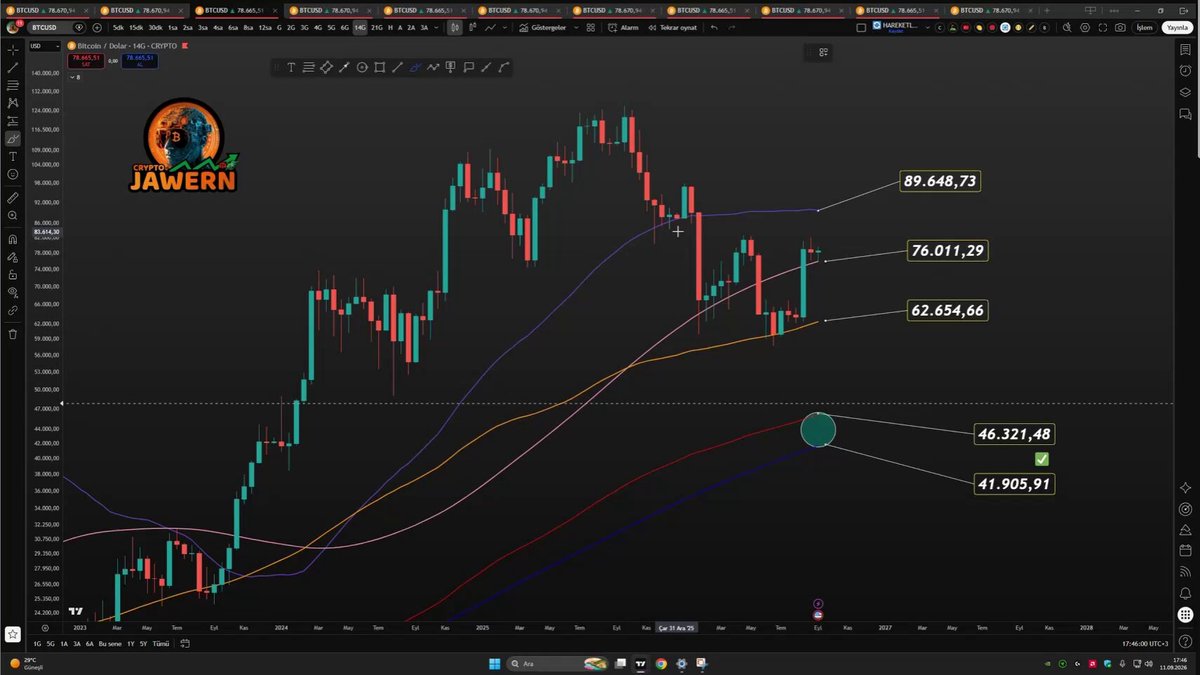1200x675 pixels.
Task: Open the emoji icons tool in left sidebar
Action: tap(13, 174)
